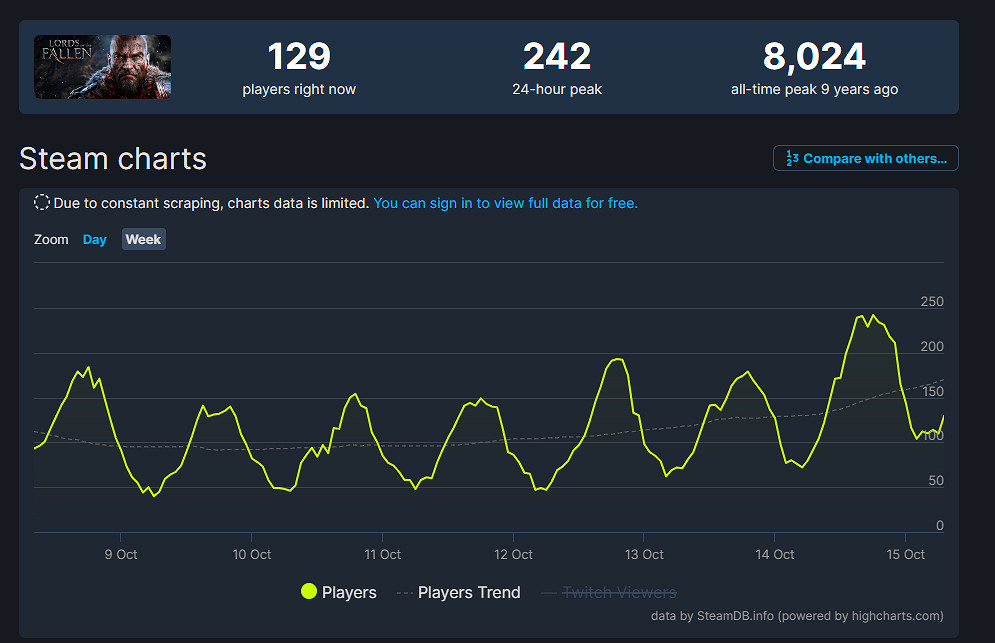Enable the Twitch Viewers series
This screenshot has height=643, width=995.
(619, 592)
